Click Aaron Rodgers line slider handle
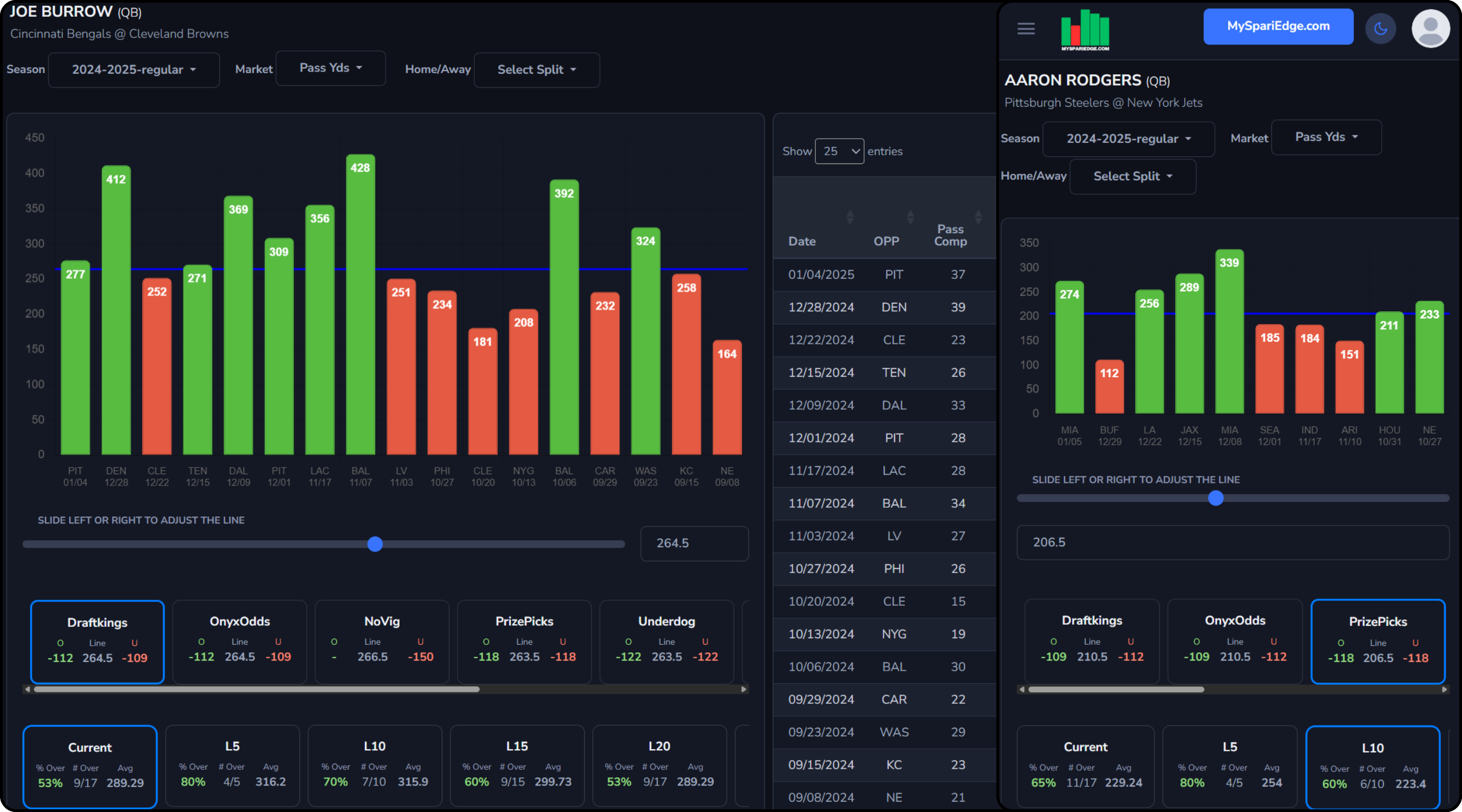The width and height of the screenshot is (1462, 812). (1215, 498)
